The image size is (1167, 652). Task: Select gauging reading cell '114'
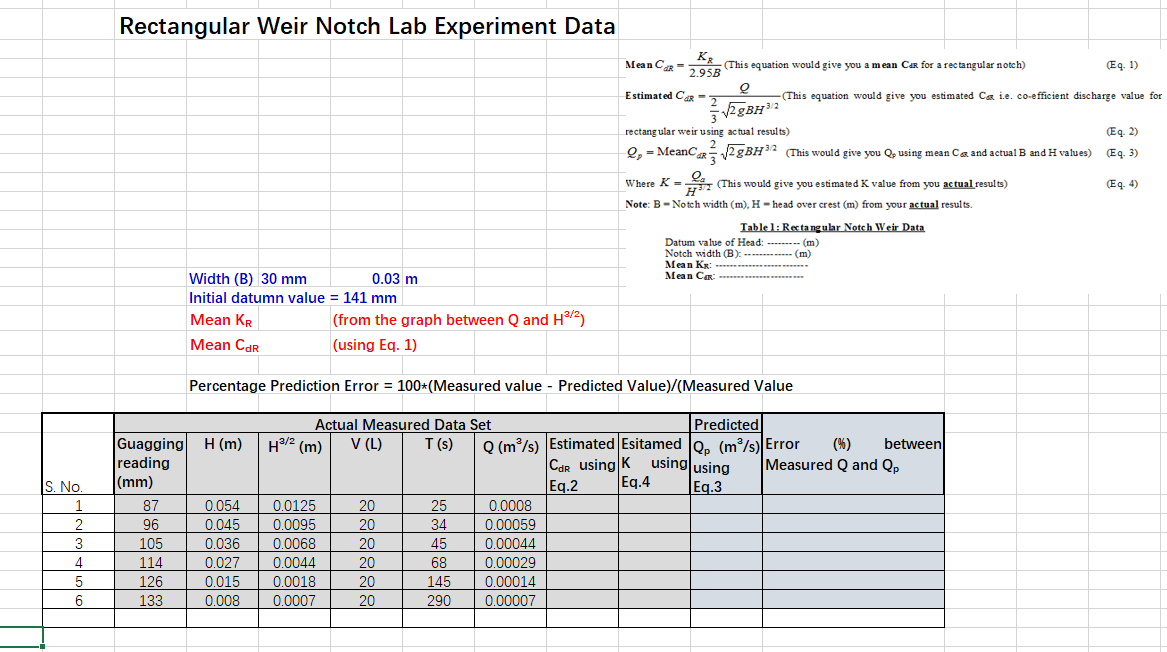point(150,563)
